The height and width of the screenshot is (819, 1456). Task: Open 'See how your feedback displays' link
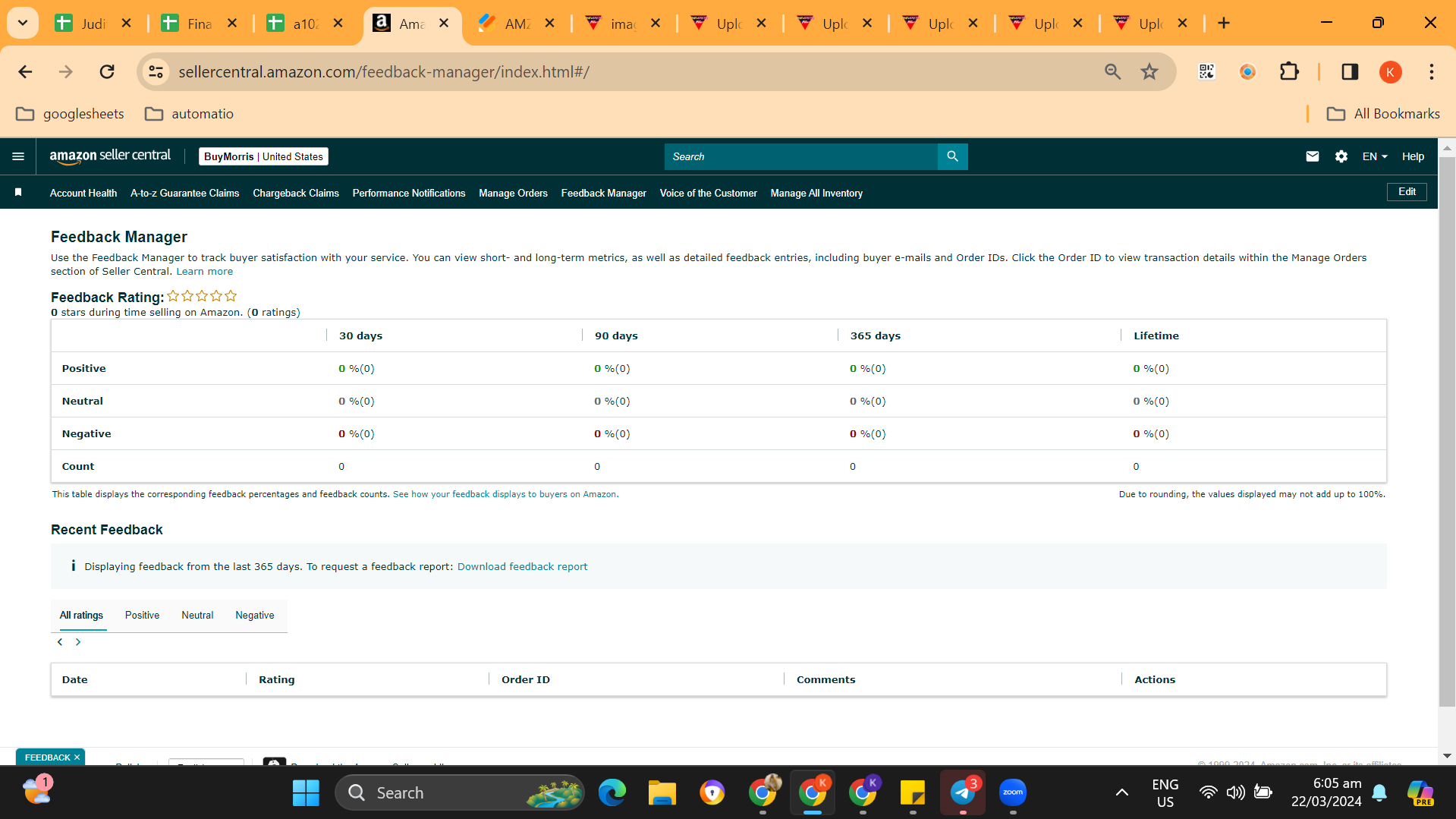point(505,494)
